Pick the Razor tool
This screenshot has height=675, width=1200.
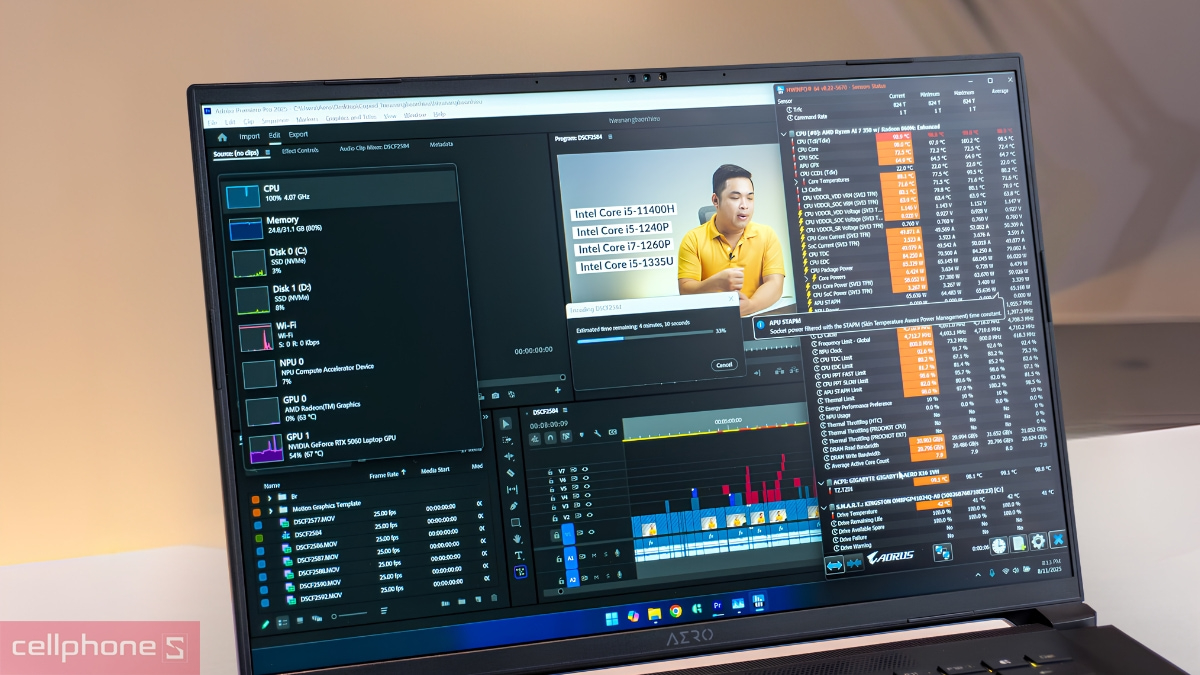click(509, 473)
